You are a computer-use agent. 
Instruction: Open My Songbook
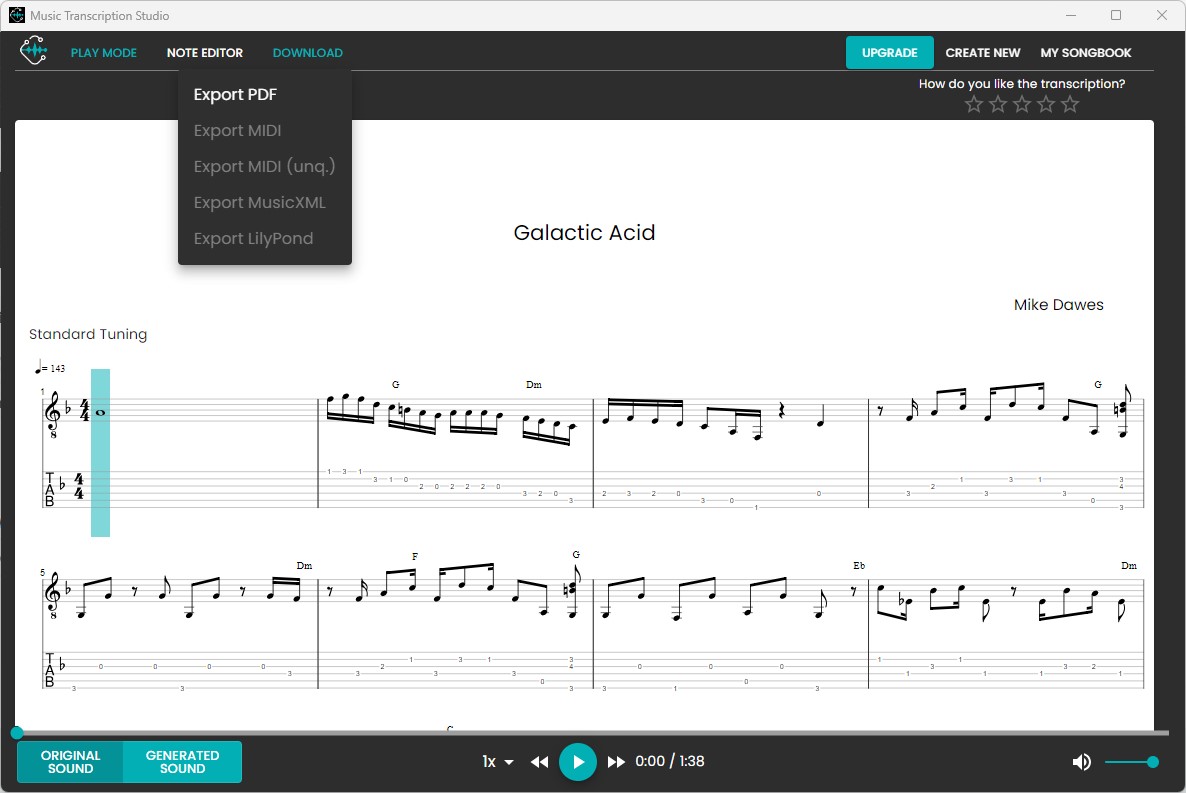coord(1086,52)
